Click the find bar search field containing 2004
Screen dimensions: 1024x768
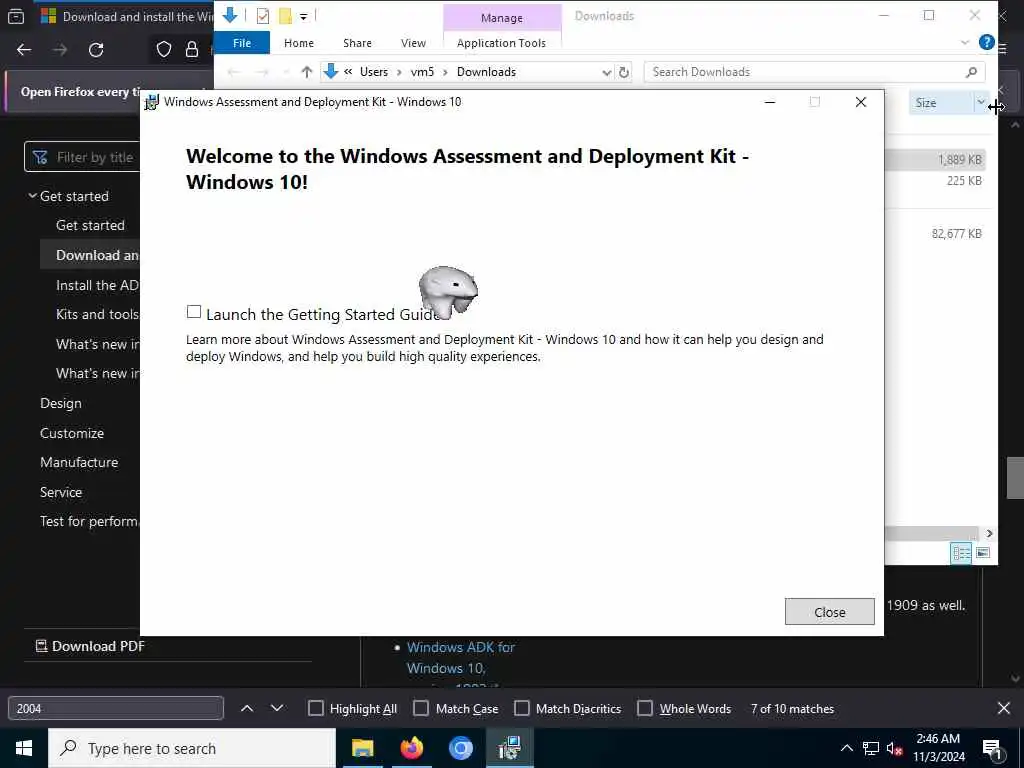click(116, 709)
